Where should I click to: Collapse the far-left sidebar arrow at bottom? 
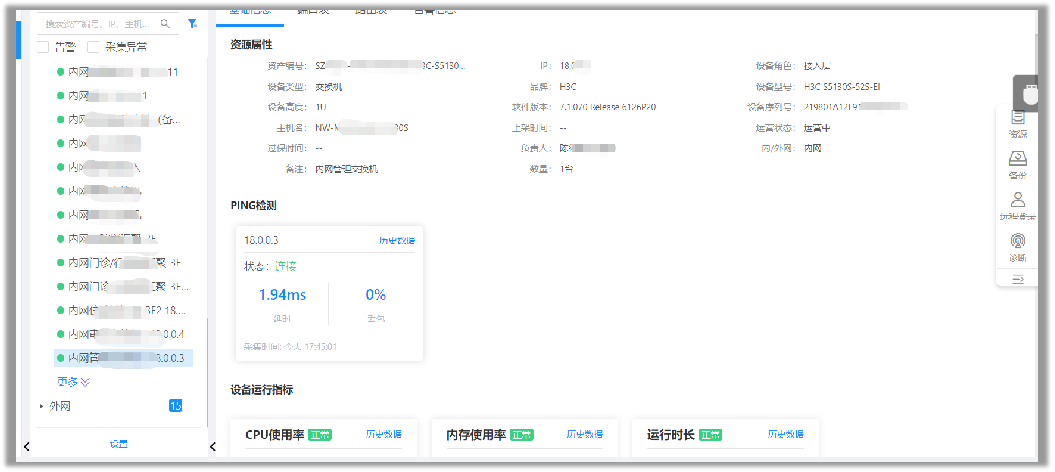pos(27,446)
